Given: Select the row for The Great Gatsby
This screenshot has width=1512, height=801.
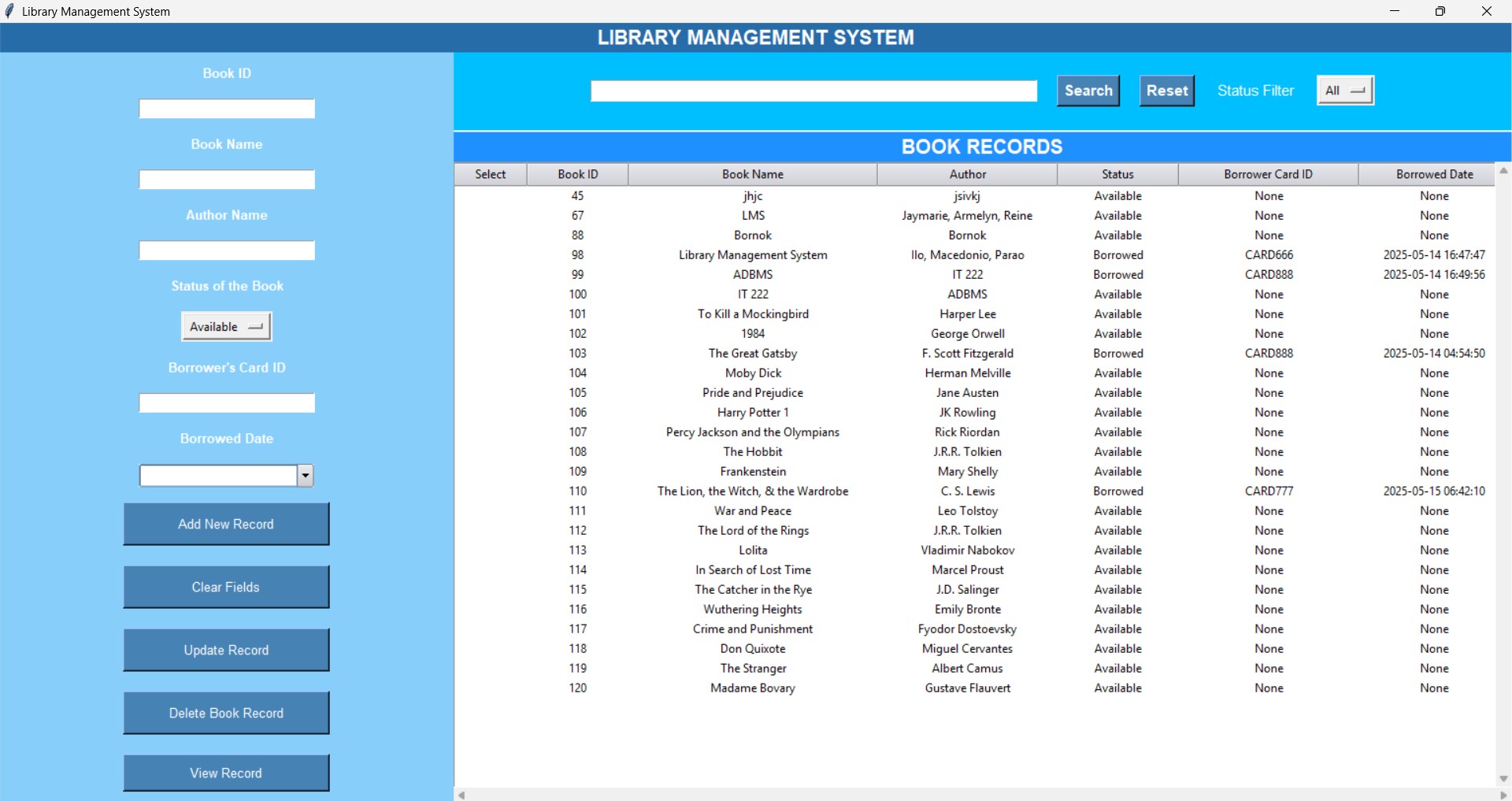Looking at the screenshot, I should 753,353.
